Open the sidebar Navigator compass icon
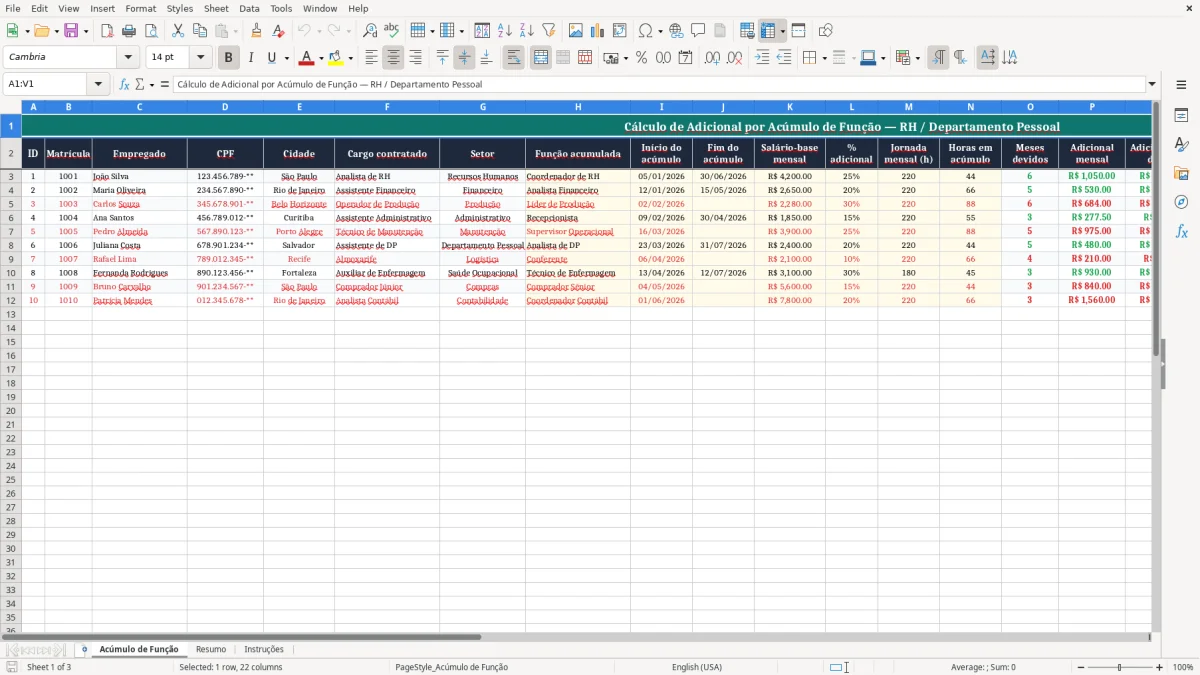The width and height of the screenshot is (1200, 675). [1181, 202]
